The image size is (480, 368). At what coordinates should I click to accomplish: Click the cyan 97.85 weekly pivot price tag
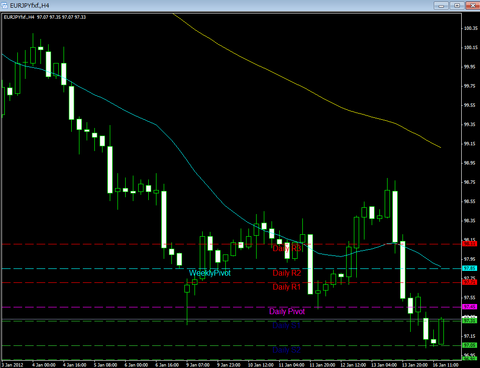tap(470, 268)
